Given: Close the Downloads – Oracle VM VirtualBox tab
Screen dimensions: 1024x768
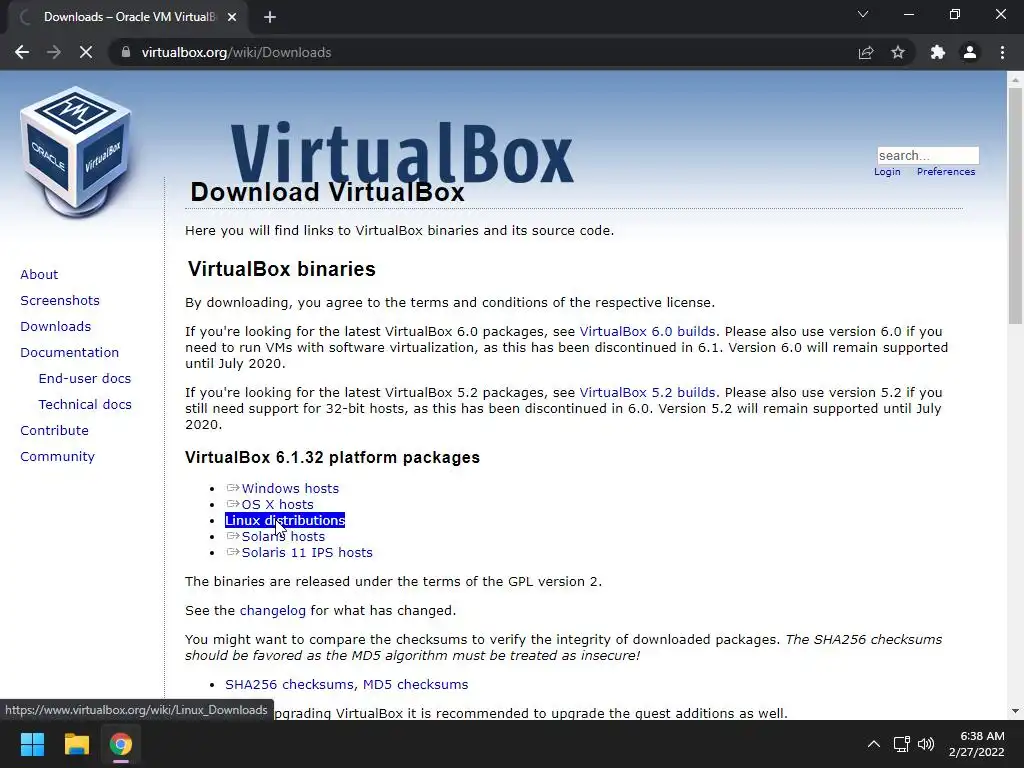Looking at the screenshot, I should tap(232, 17).
